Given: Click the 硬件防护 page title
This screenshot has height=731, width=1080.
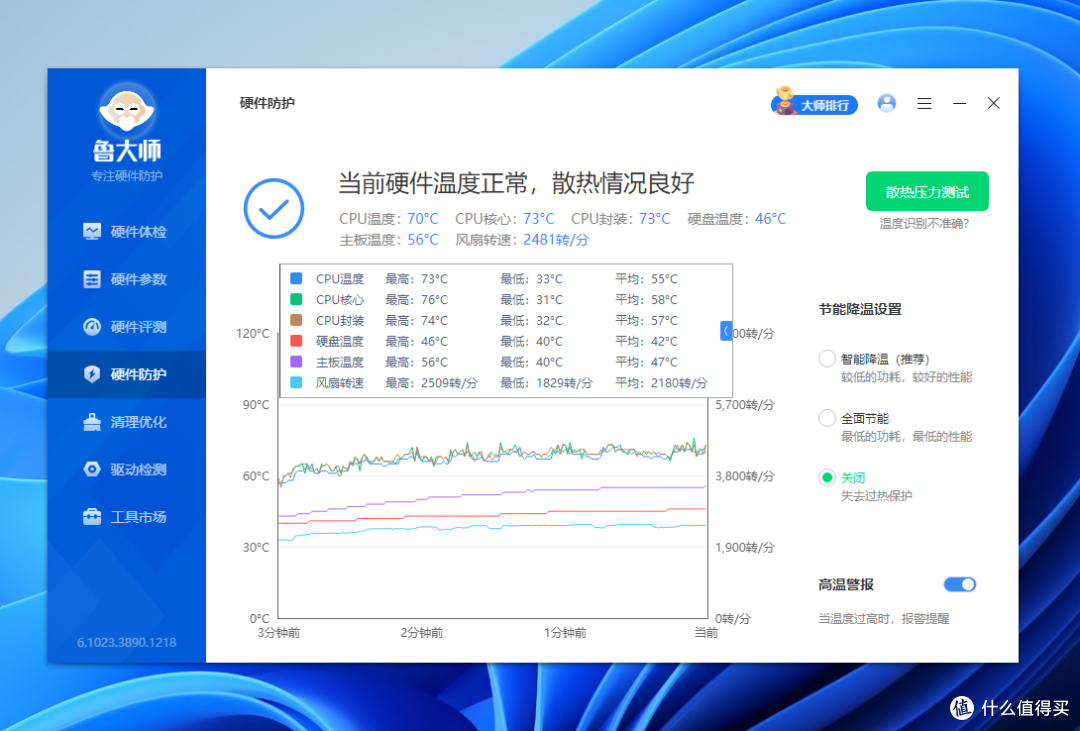Looking at the screenshot, I should pos(267,103).
